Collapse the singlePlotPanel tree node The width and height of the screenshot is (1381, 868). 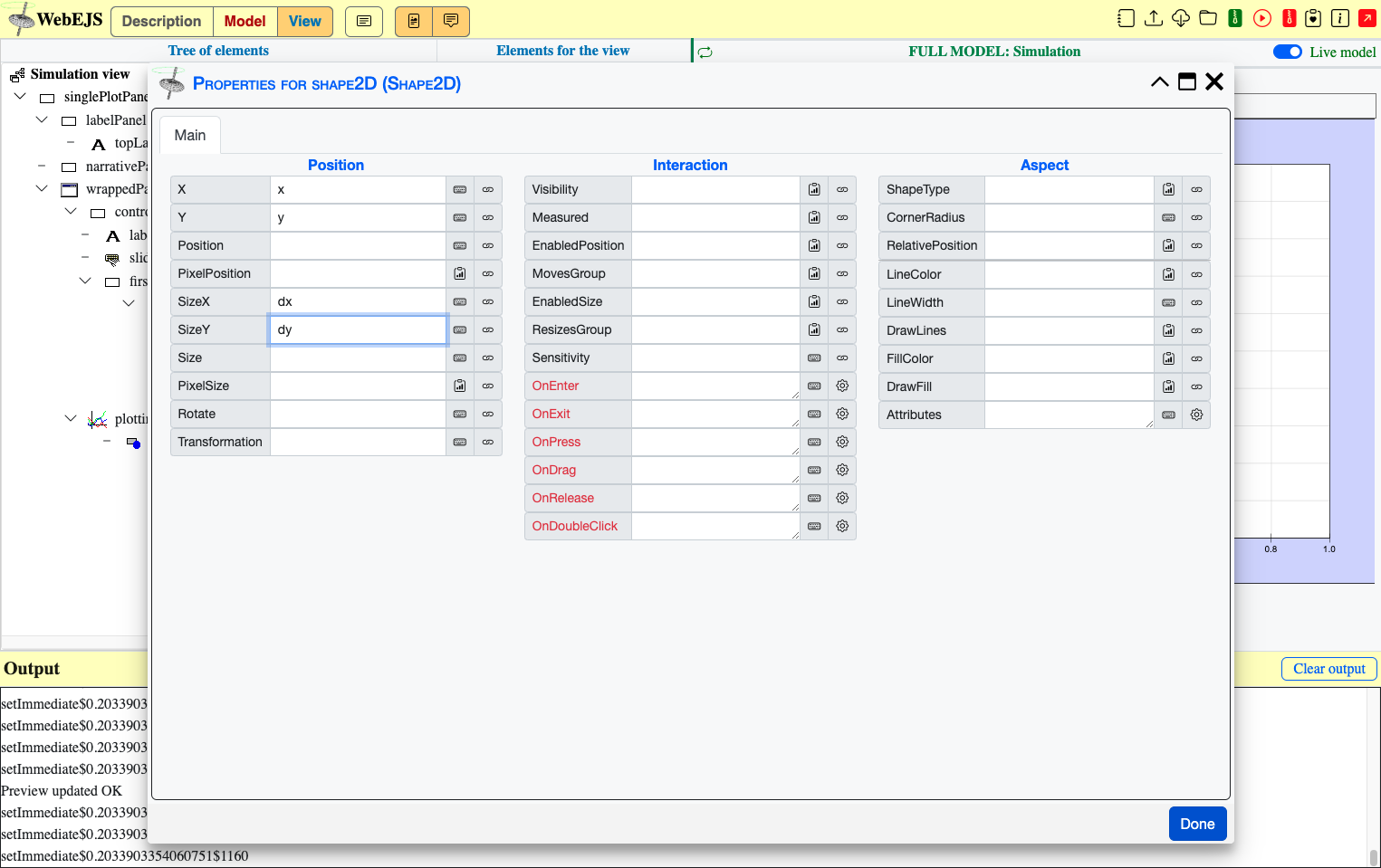(x=20, y=96)
